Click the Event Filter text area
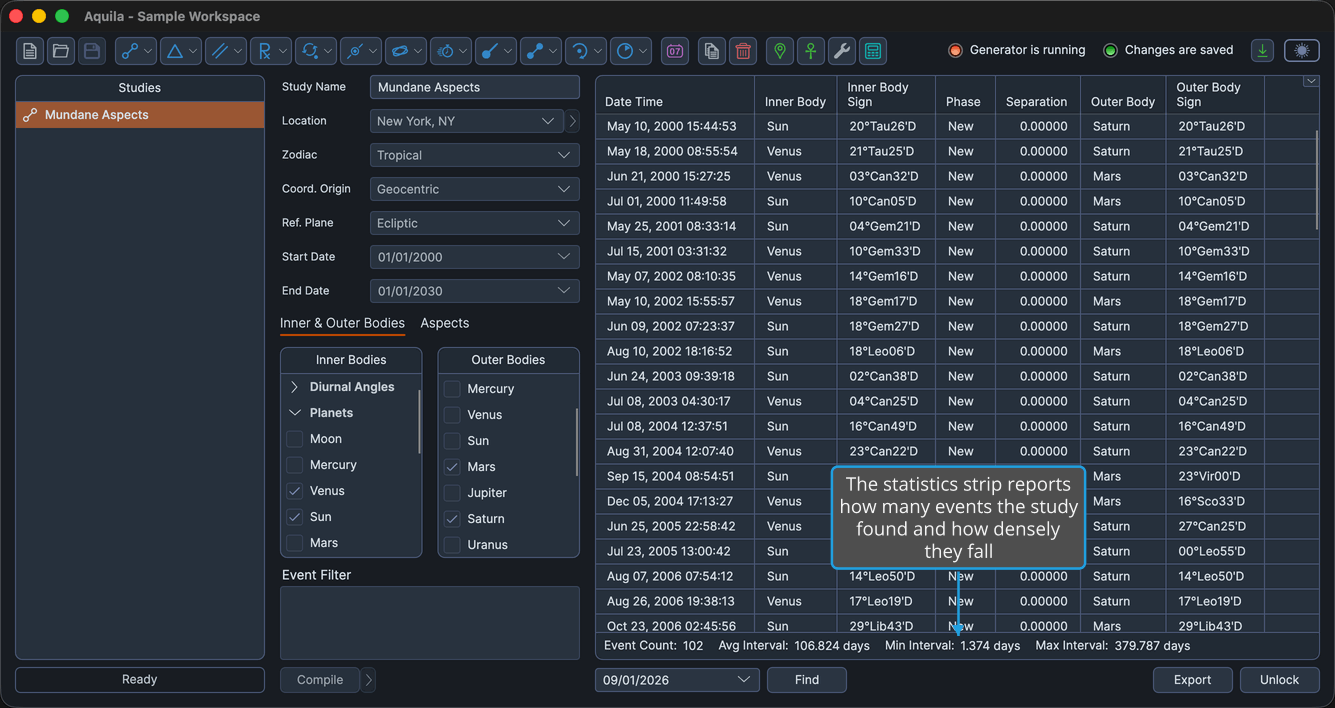The width and height of the screenshot is (1335, 708). (430, 623)
